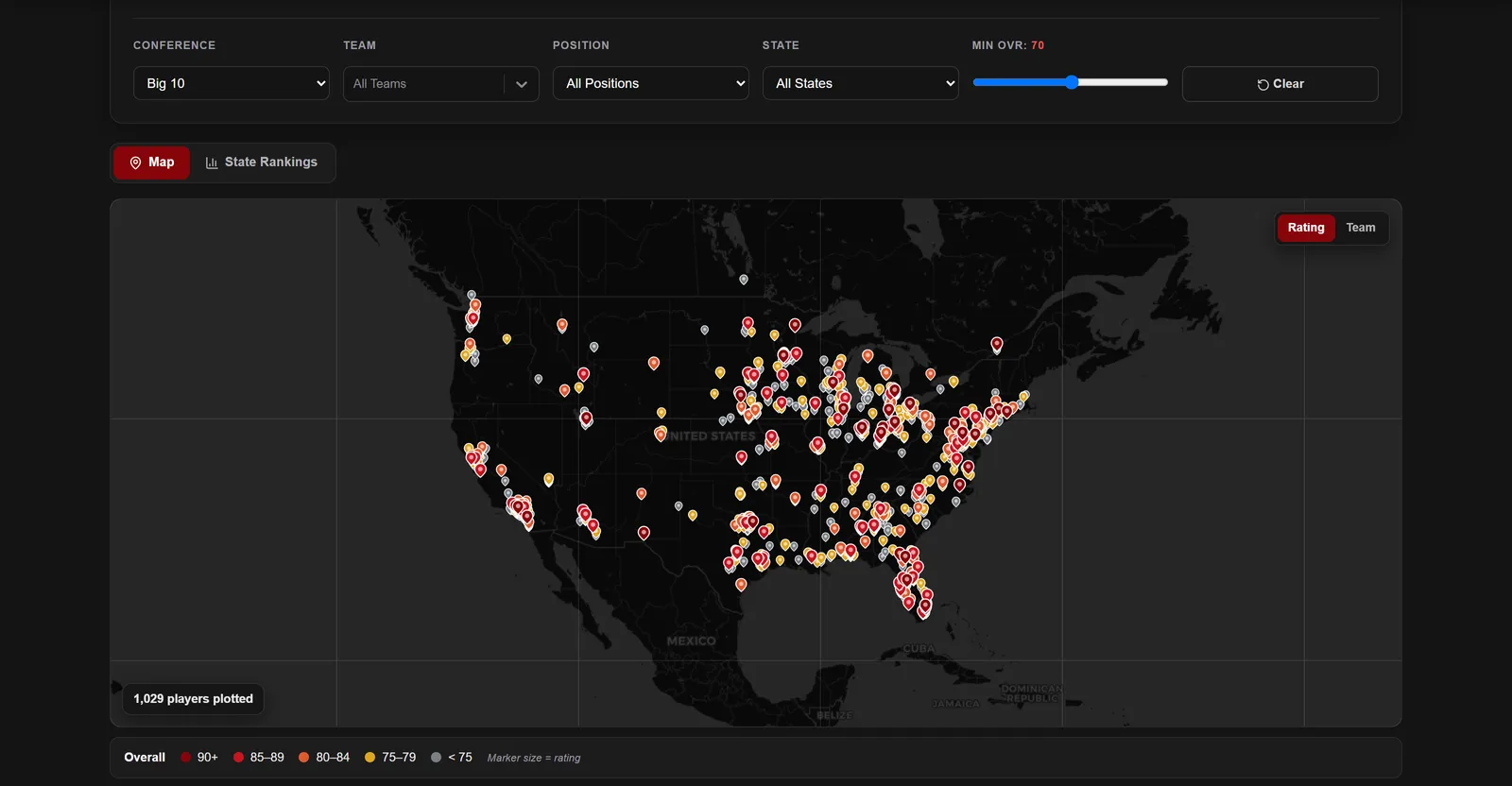The image size is (1512, 786).
Task: Click the MEXICO map label
Action: (692, 641)
